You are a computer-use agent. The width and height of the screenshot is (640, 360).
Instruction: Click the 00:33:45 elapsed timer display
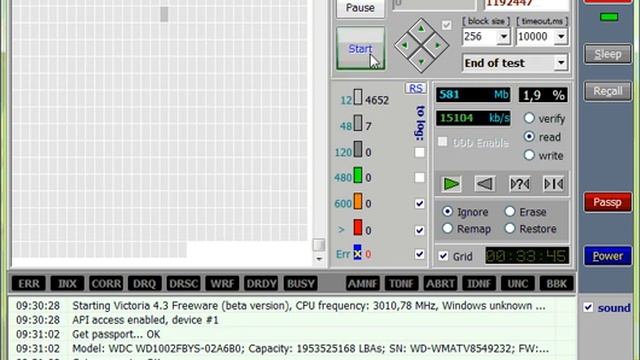pyautogui.click(x=527, y=256)
